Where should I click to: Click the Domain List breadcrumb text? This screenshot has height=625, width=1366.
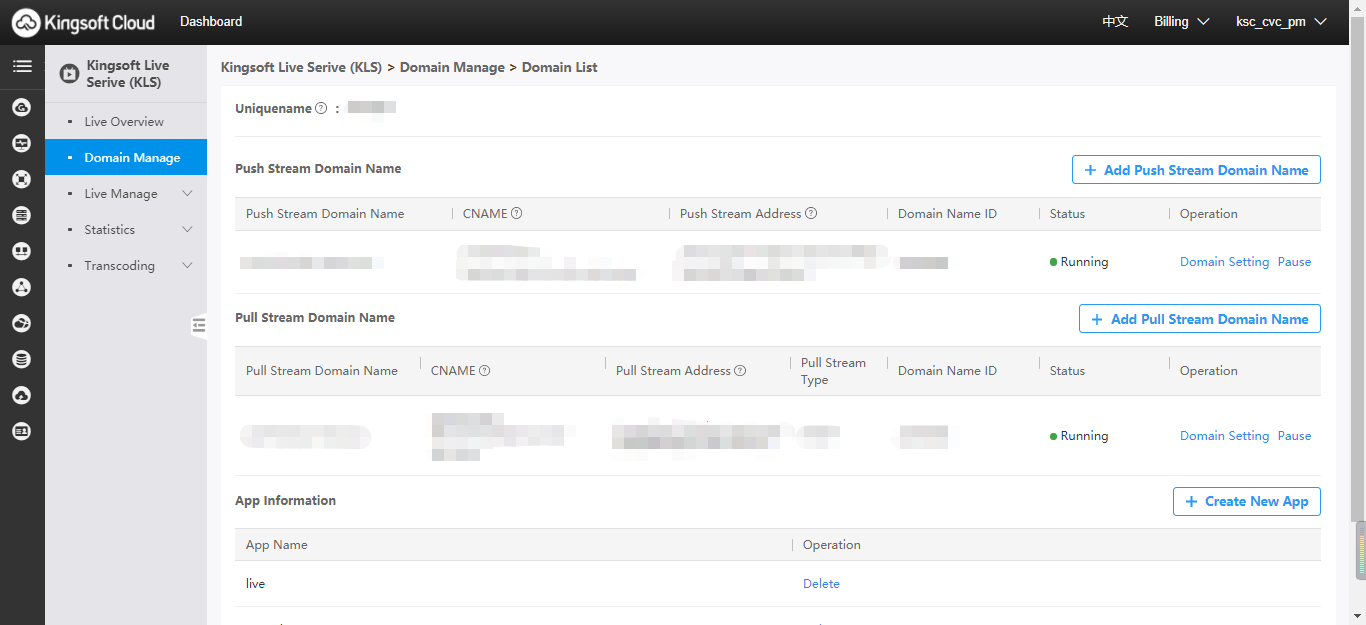560,67
